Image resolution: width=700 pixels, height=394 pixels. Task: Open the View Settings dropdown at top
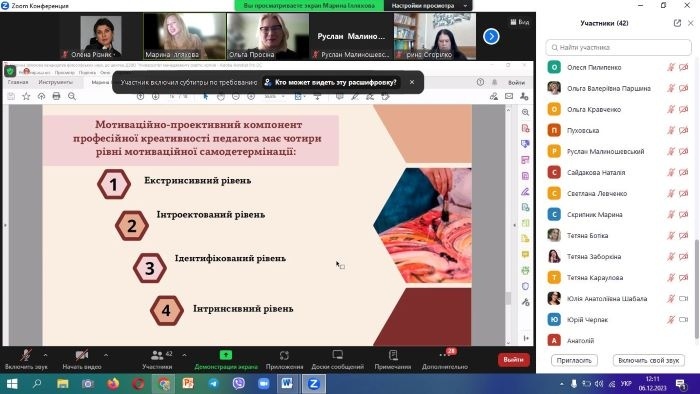[428, 5]
